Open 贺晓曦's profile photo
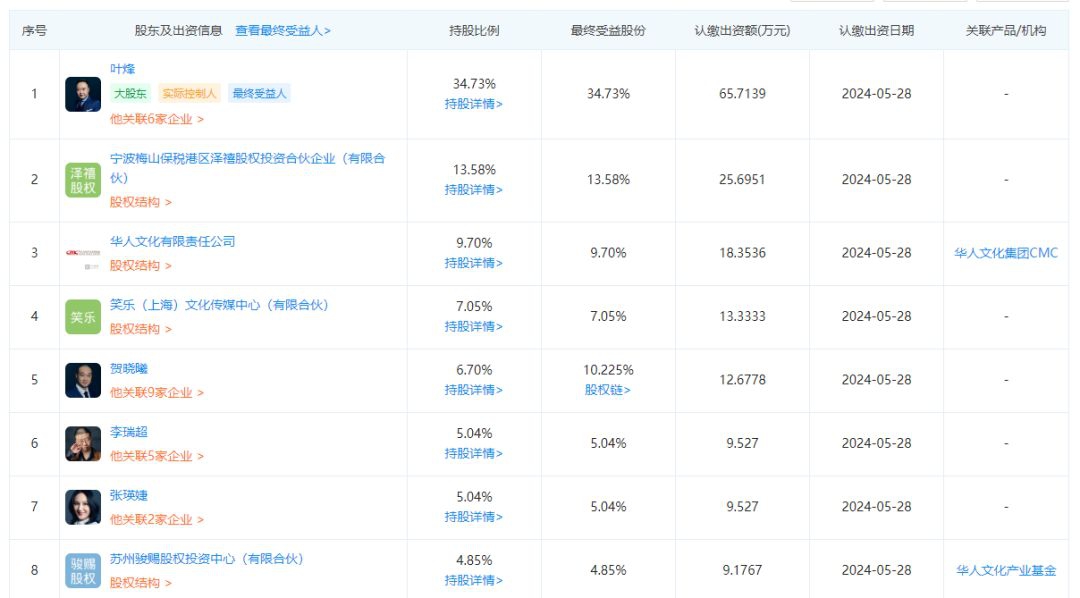 (x=83, y=380)
